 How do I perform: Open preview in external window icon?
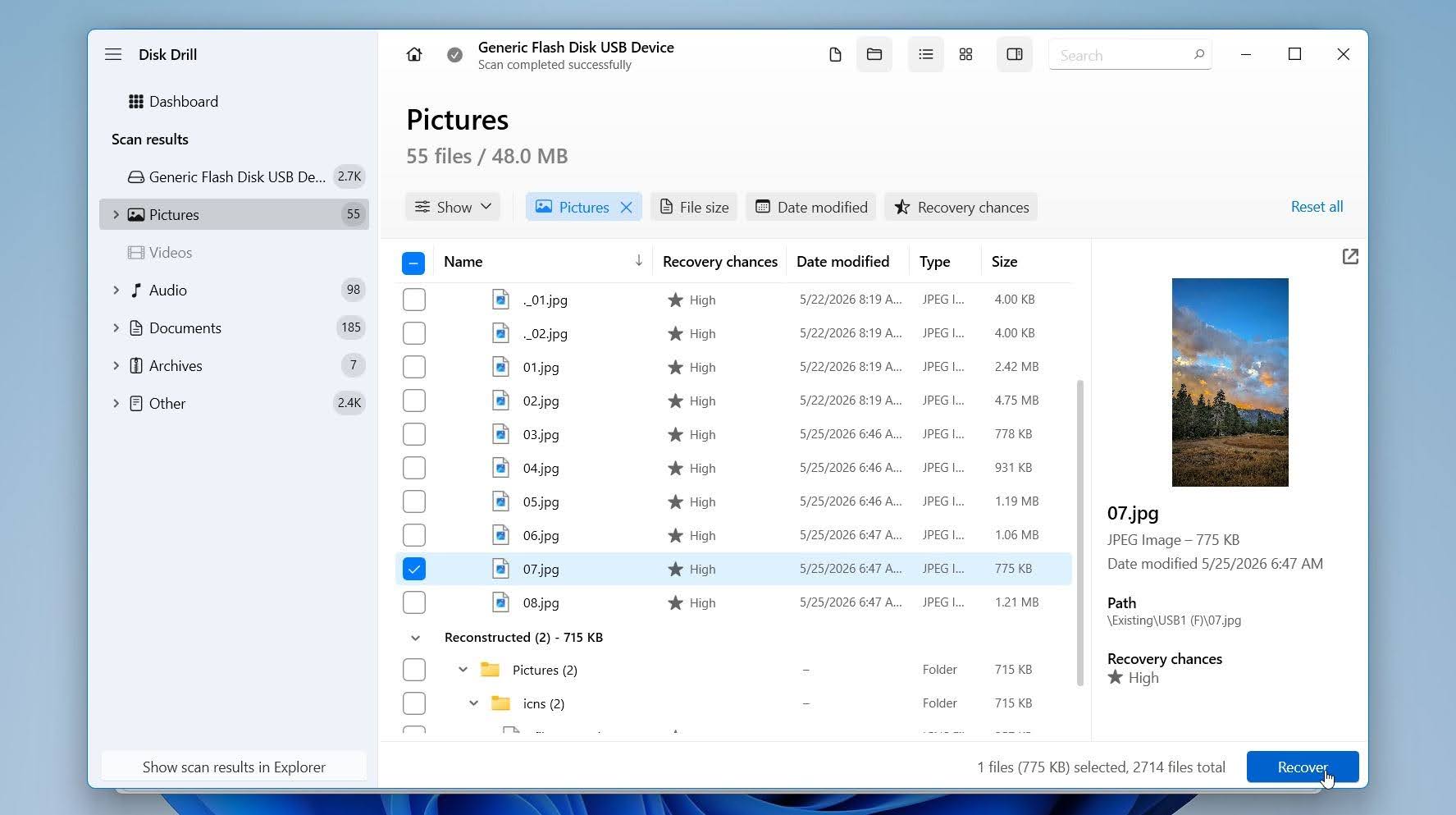click(1350, 257)
